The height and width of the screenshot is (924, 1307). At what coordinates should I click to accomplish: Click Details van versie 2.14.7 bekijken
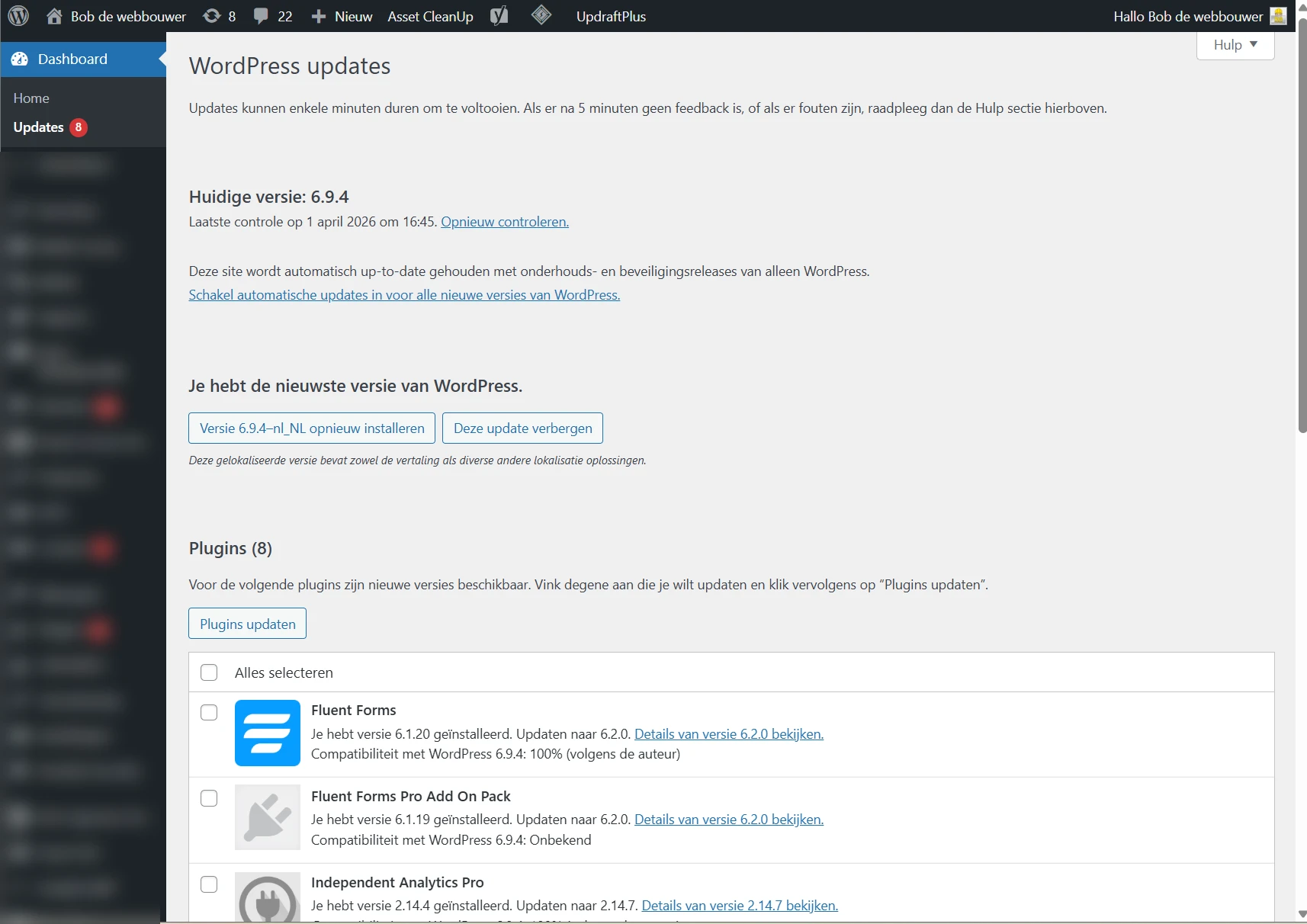[739, 905]
